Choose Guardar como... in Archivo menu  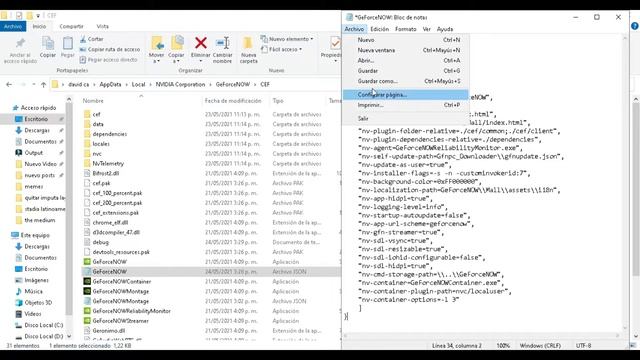406,81
